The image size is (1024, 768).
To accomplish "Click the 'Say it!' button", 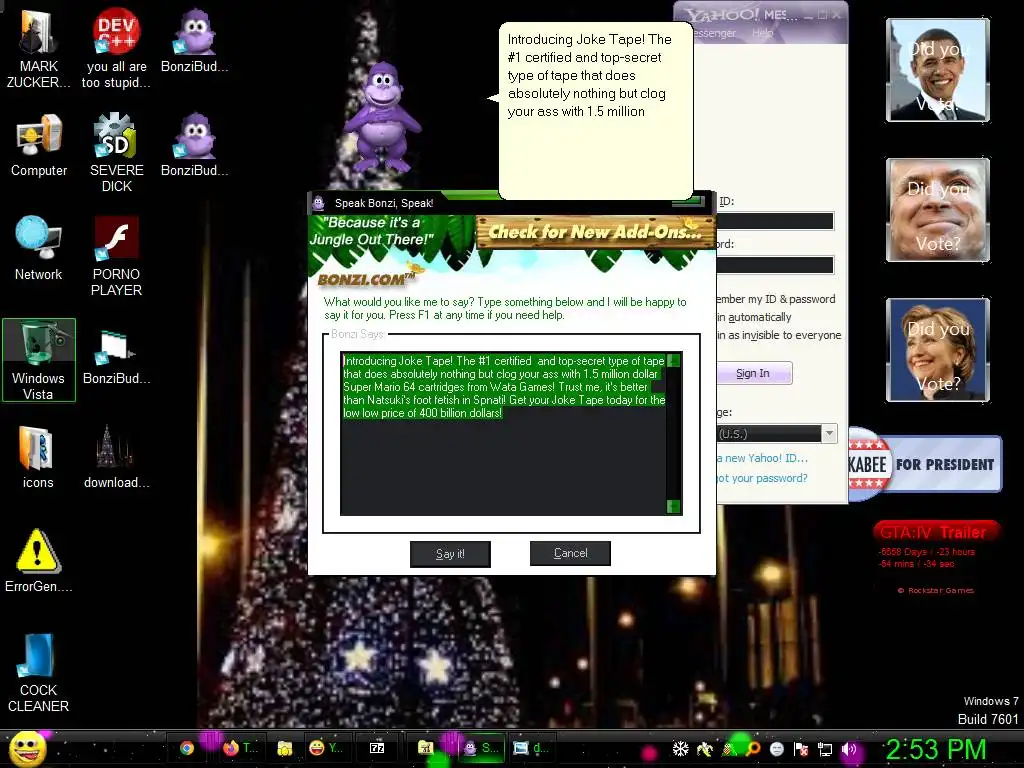I will (450, 554).
